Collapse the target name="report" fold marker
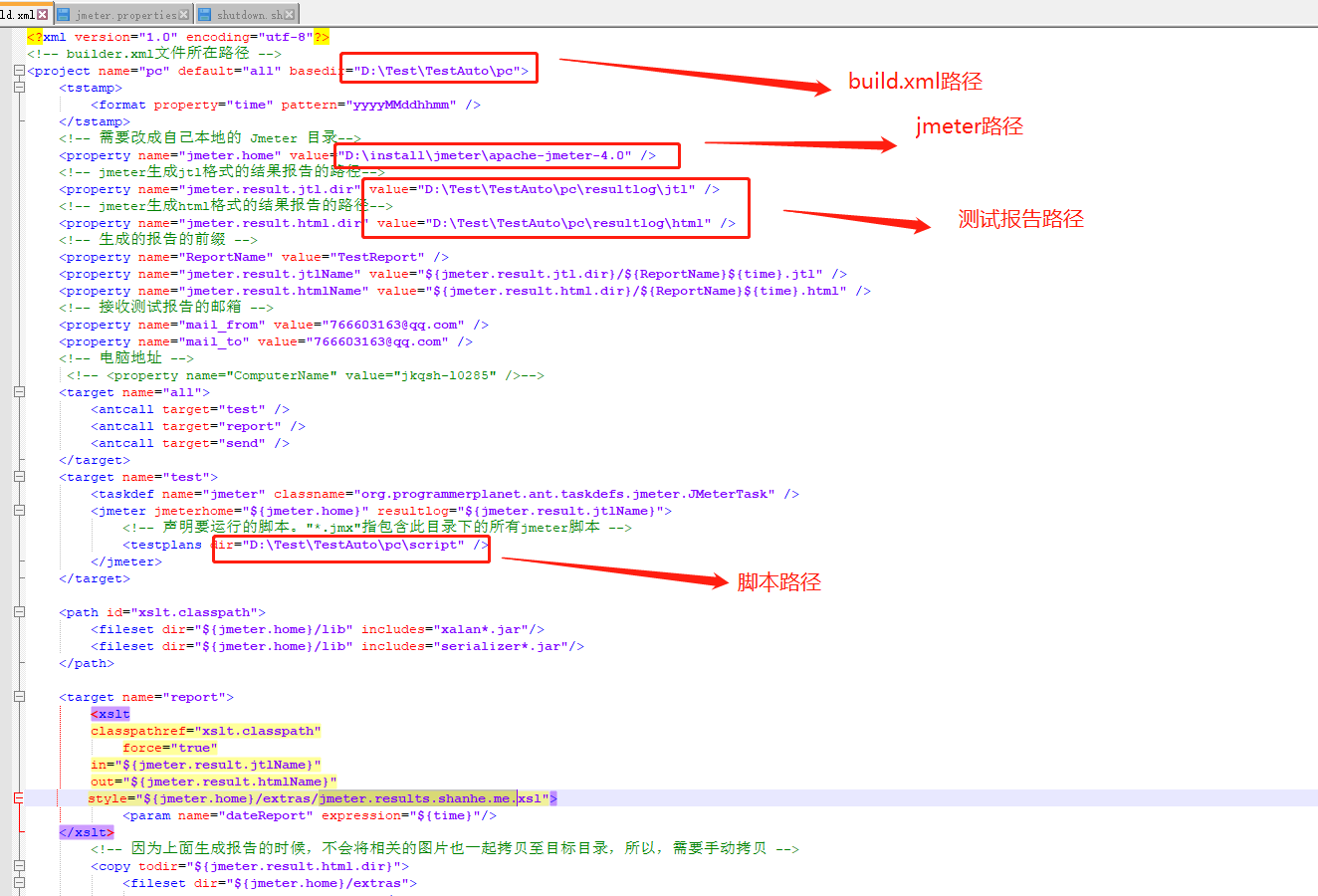The height and width of the screenshot is (896, 1318). point(17,696)
